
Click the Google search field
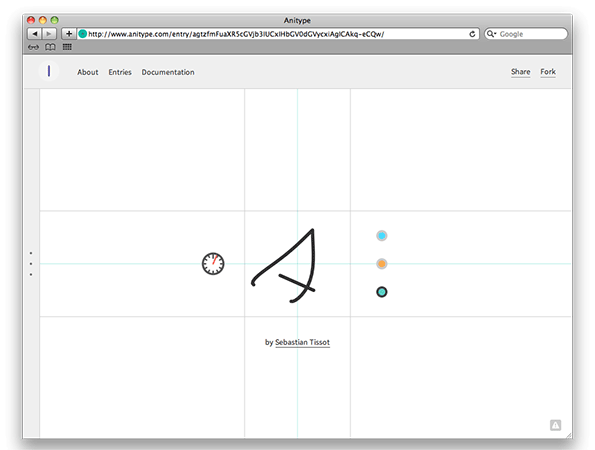pos(526,34)
